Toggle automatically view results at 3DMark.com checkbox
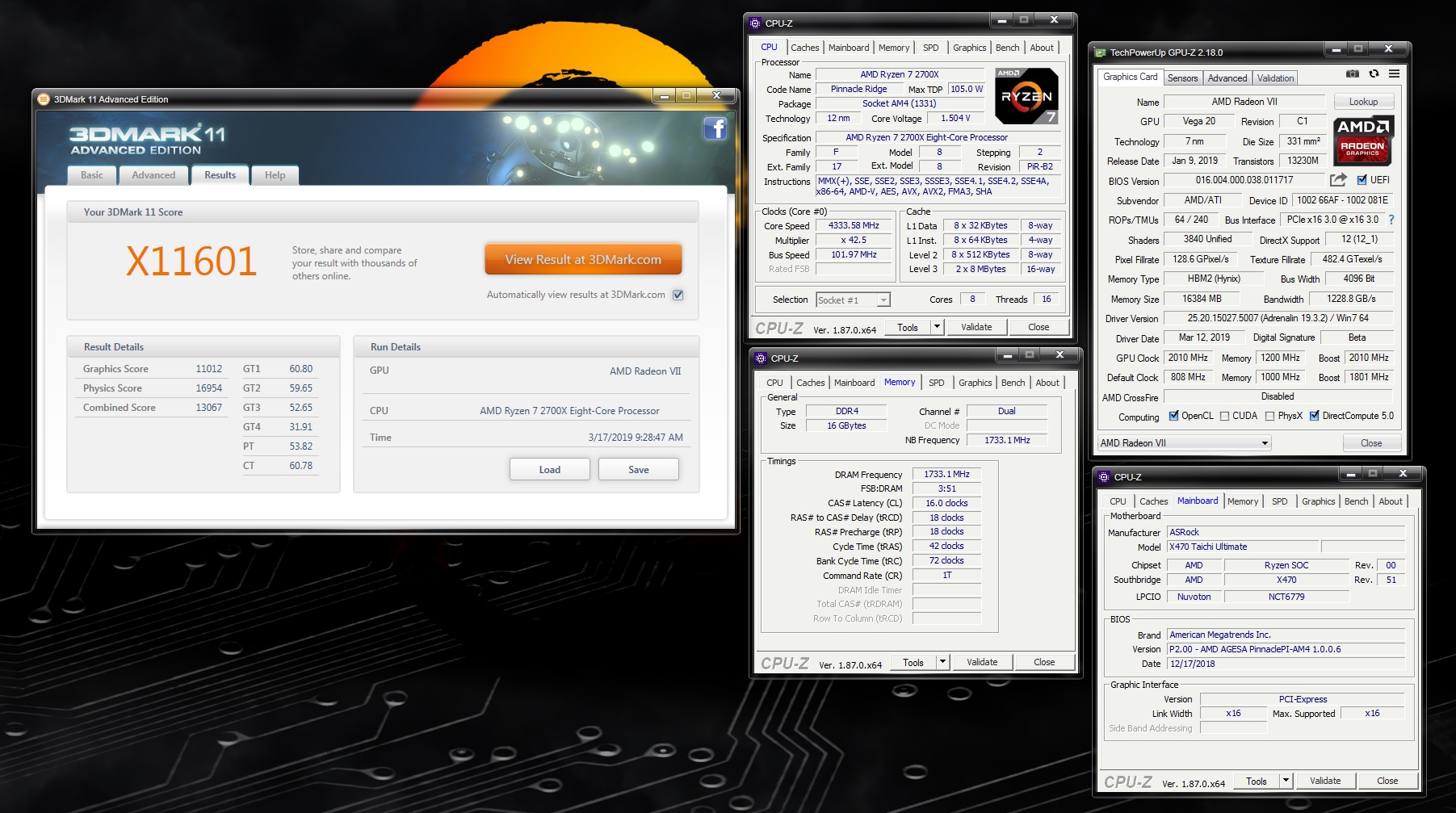Screen dimensions: 1456x813 pyautogui.click(x=678, y=295)
